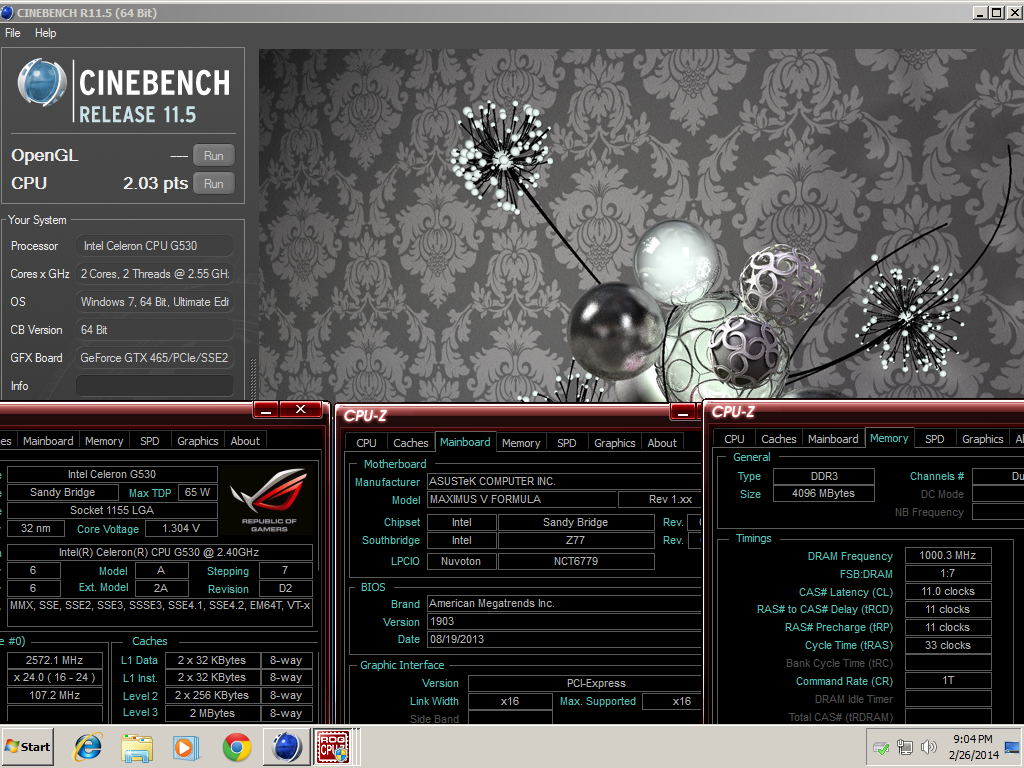Click the Cinebench rendered scene image
The height and width of the screenshot is (768, 1024).
point(641,225)
